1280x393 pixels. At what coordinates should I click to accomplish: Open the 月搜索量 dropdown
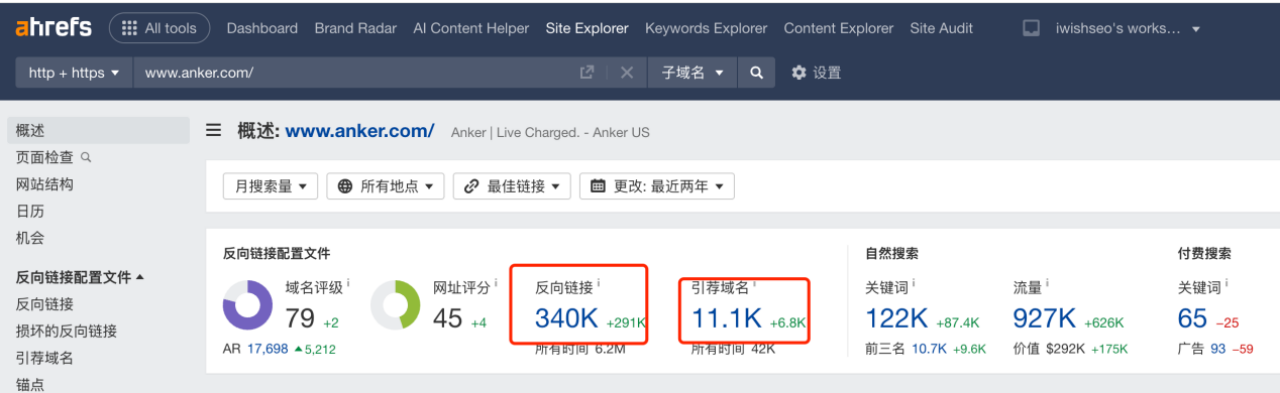pos(270,186)
